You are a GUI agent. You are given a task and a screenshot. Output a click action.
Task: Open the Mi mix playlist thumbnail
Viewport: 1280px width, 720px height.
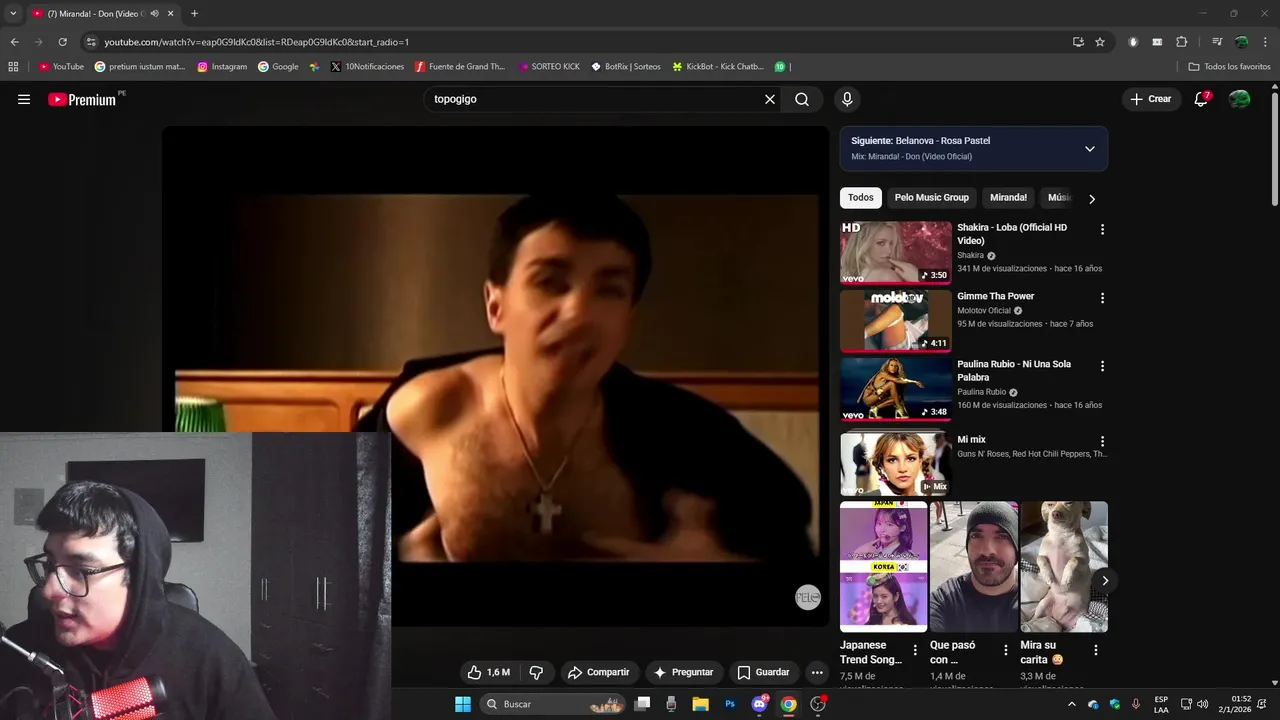[895, 463]
